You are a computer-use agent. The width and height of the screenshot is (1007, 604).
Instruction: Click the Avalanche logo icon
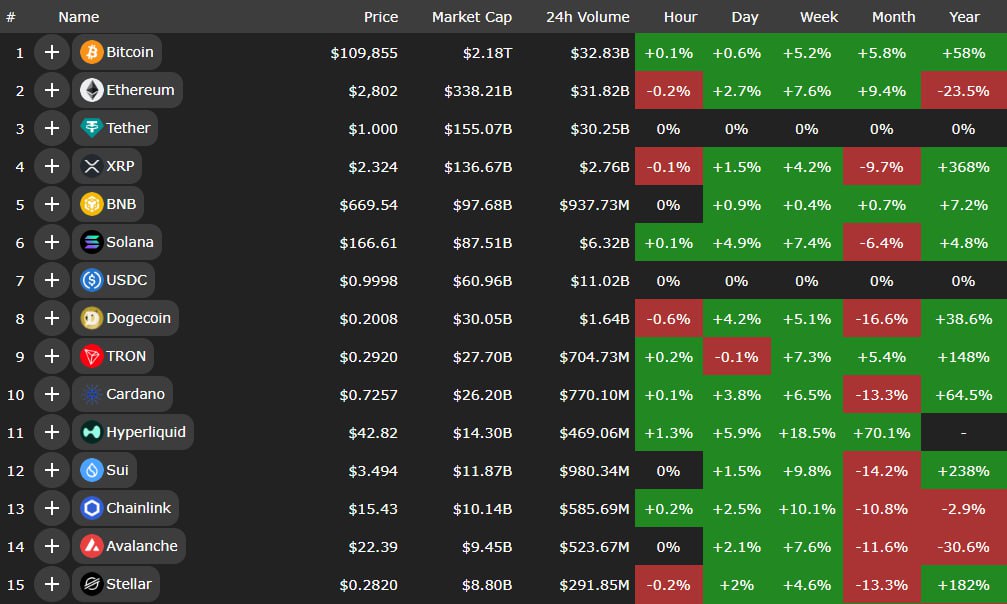pos(92,547)
